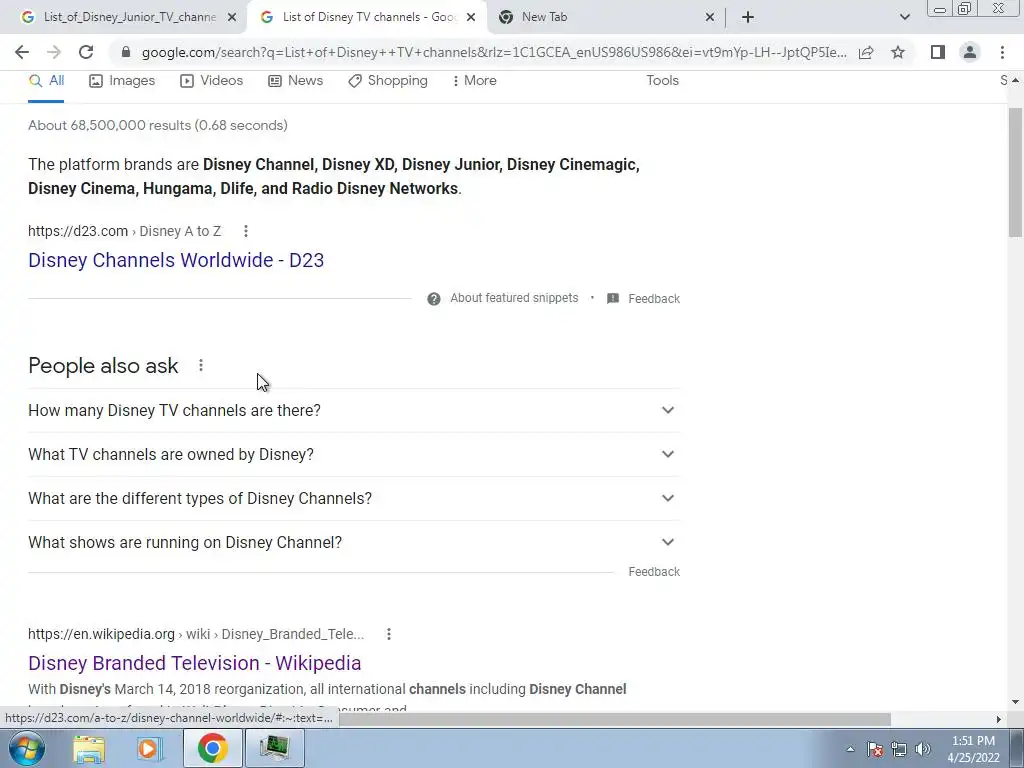Click the scroll-right arrow of horizontal scrollbar
This screenshot has height=768, width=1024.
point(999,719)
